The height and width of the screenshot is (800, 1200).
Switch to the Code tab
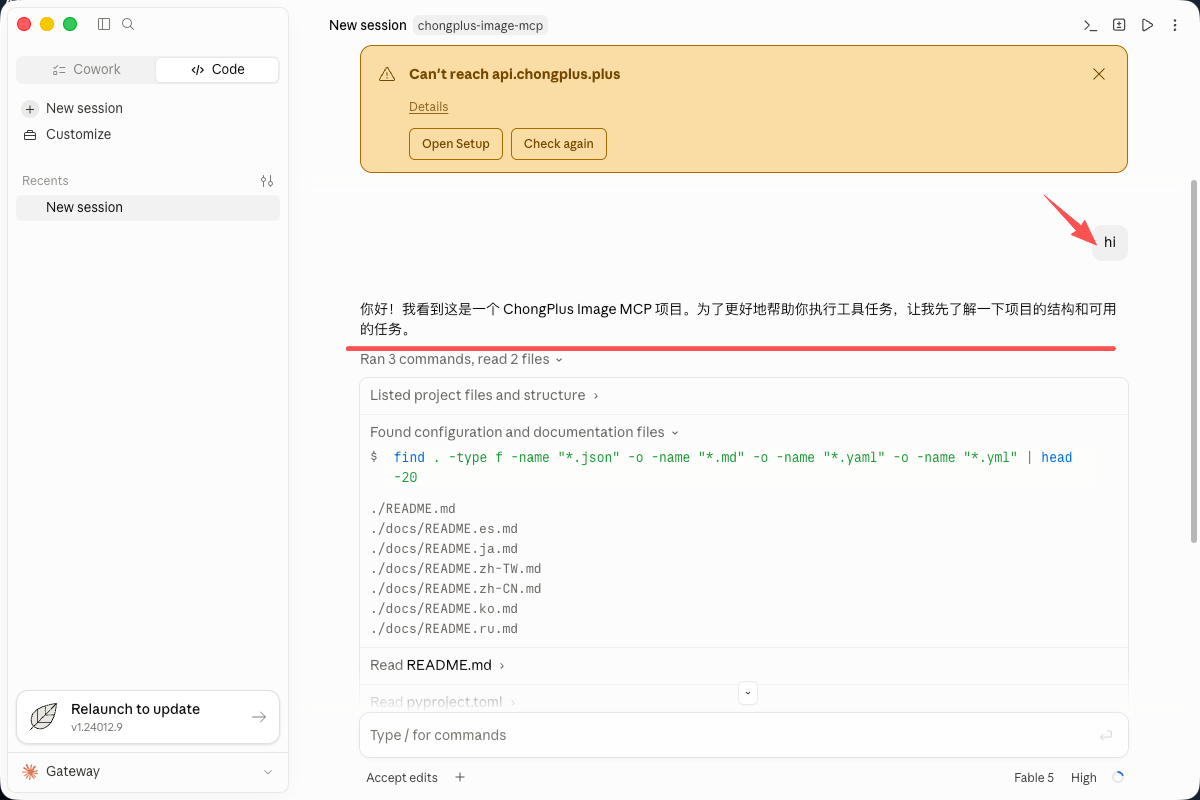tap(217, 69)
